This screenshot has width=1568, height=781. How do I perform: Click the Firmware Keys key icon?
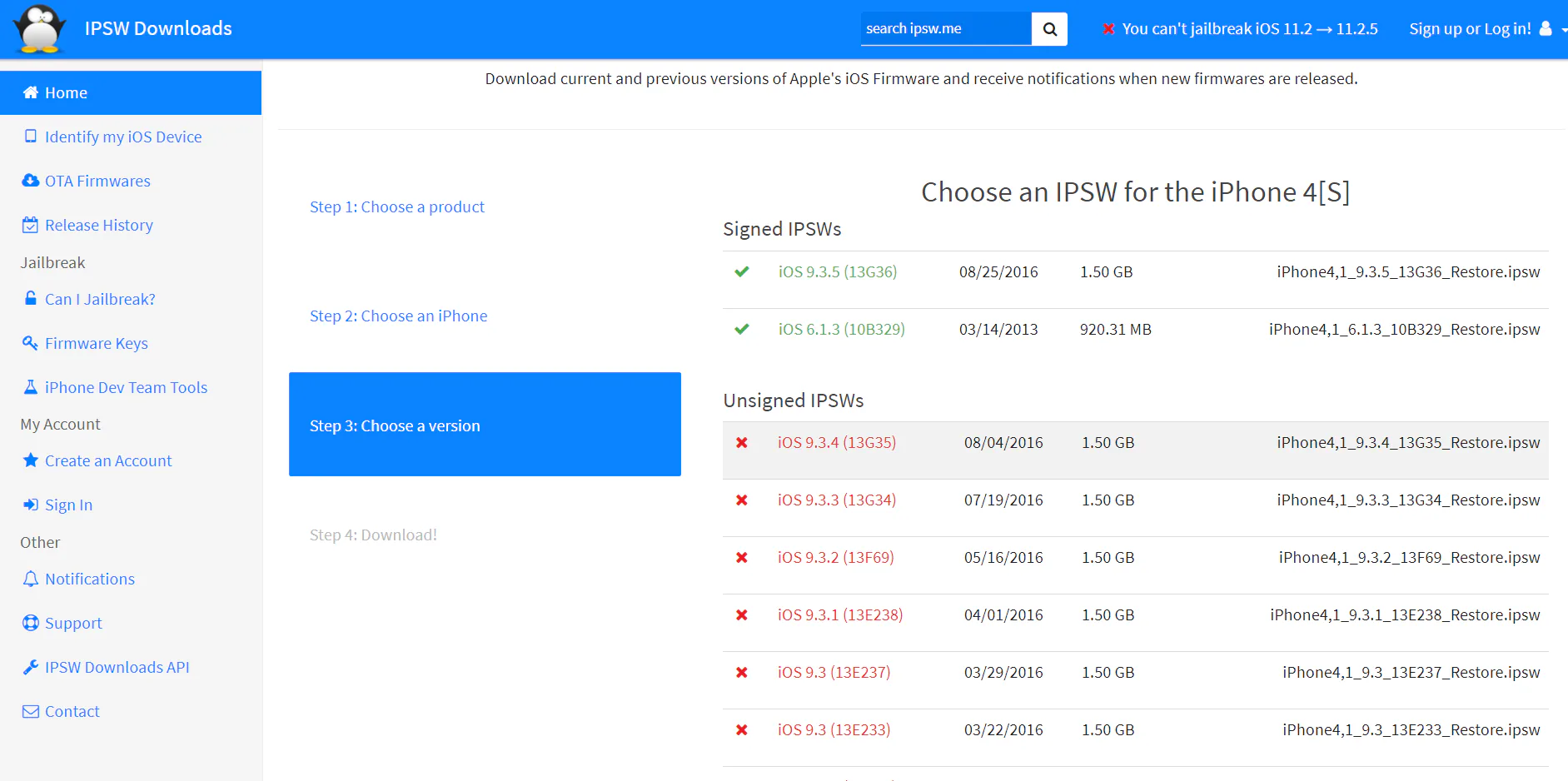point(31,343)
